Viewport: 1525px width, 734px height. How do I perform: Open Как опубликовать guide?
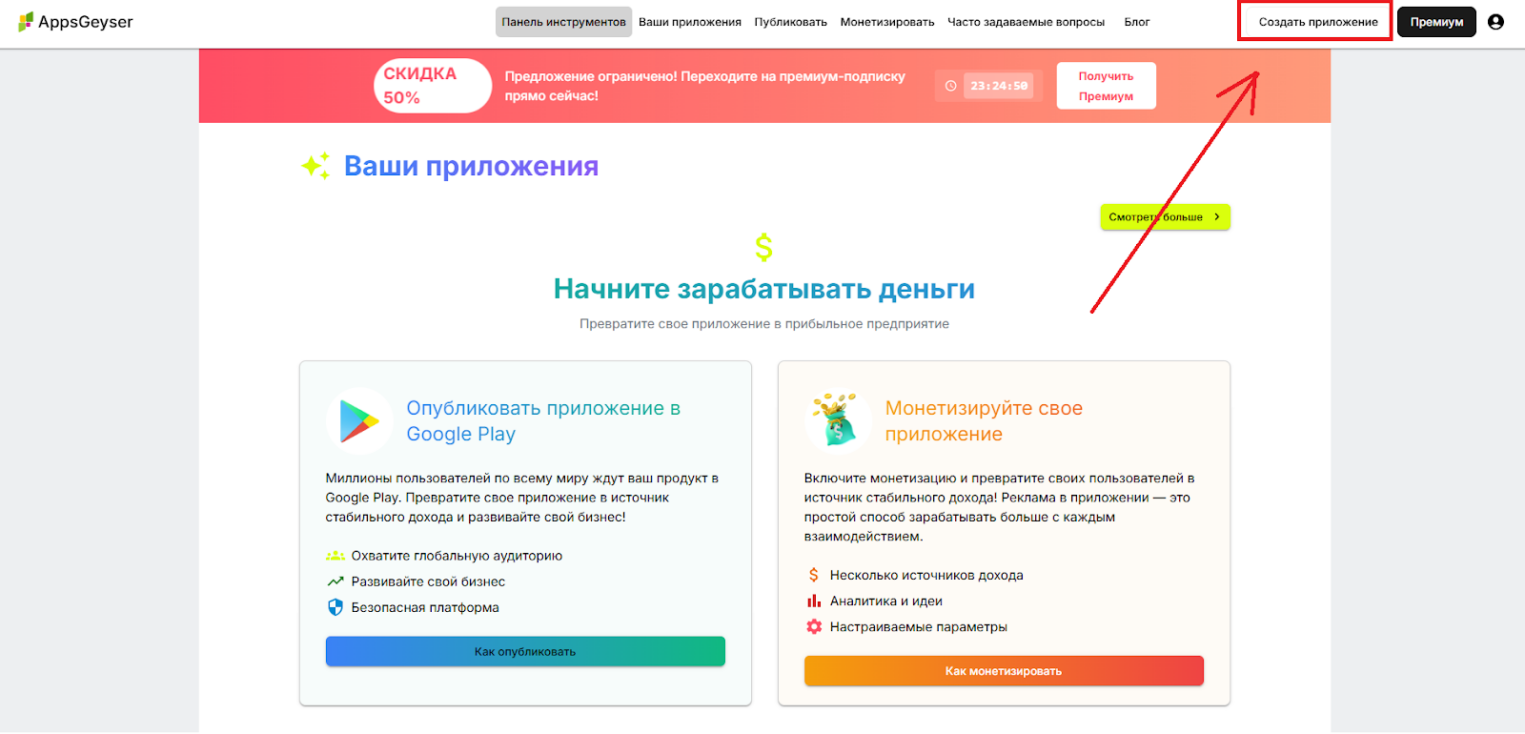(x=525, y=651)
